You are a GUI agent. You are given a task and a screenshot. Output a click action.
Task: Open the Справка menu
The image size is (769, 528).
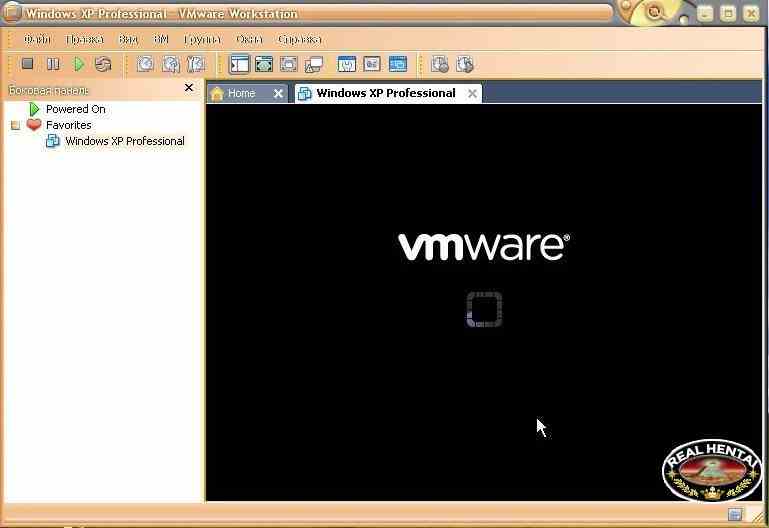tap(299, 39)
